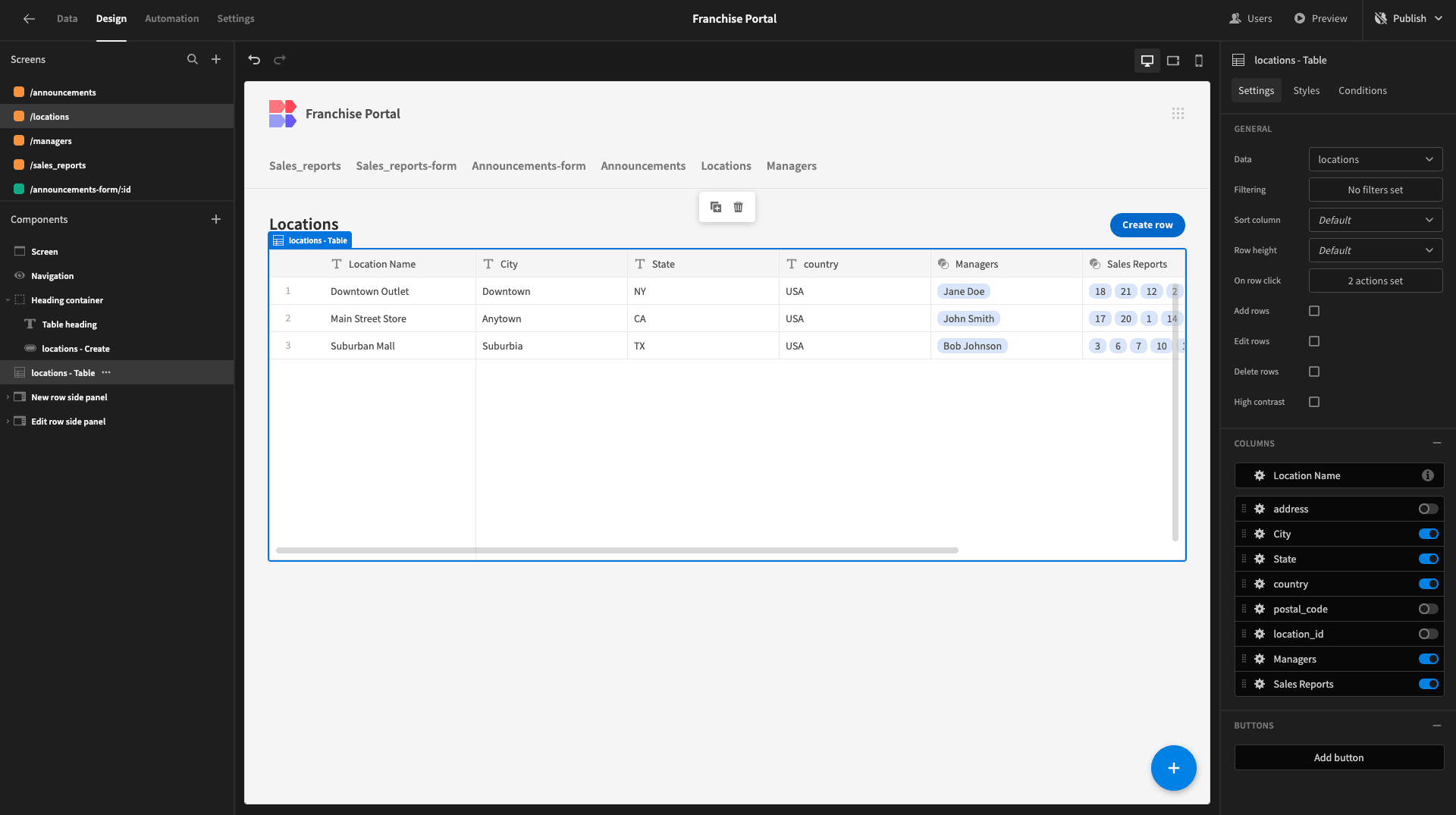Expand the New row side panel
This screenshot has height=815, width=1456.
pos(8,397)
